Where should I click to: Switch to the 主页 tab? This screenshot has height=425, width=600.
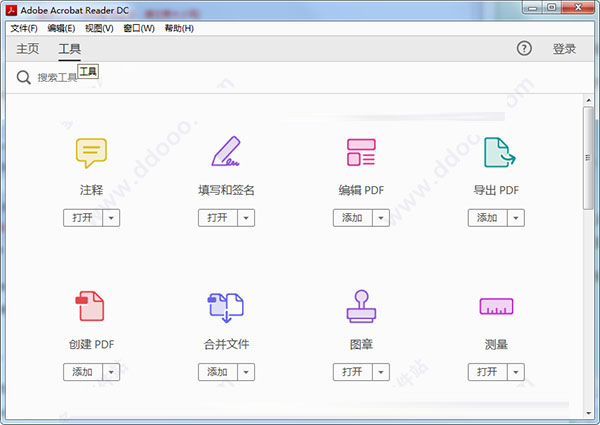(x=28, y=49)
